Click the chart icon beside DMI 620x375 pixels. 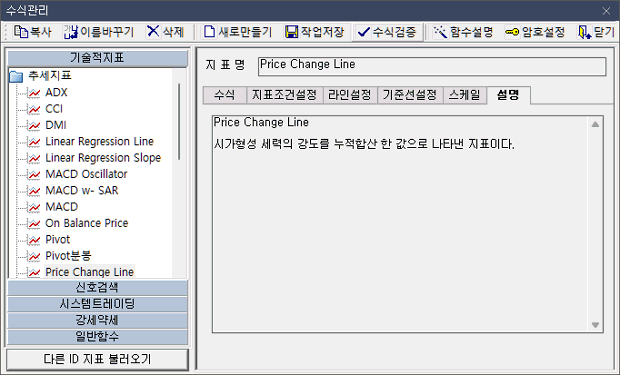click(34, 125)
